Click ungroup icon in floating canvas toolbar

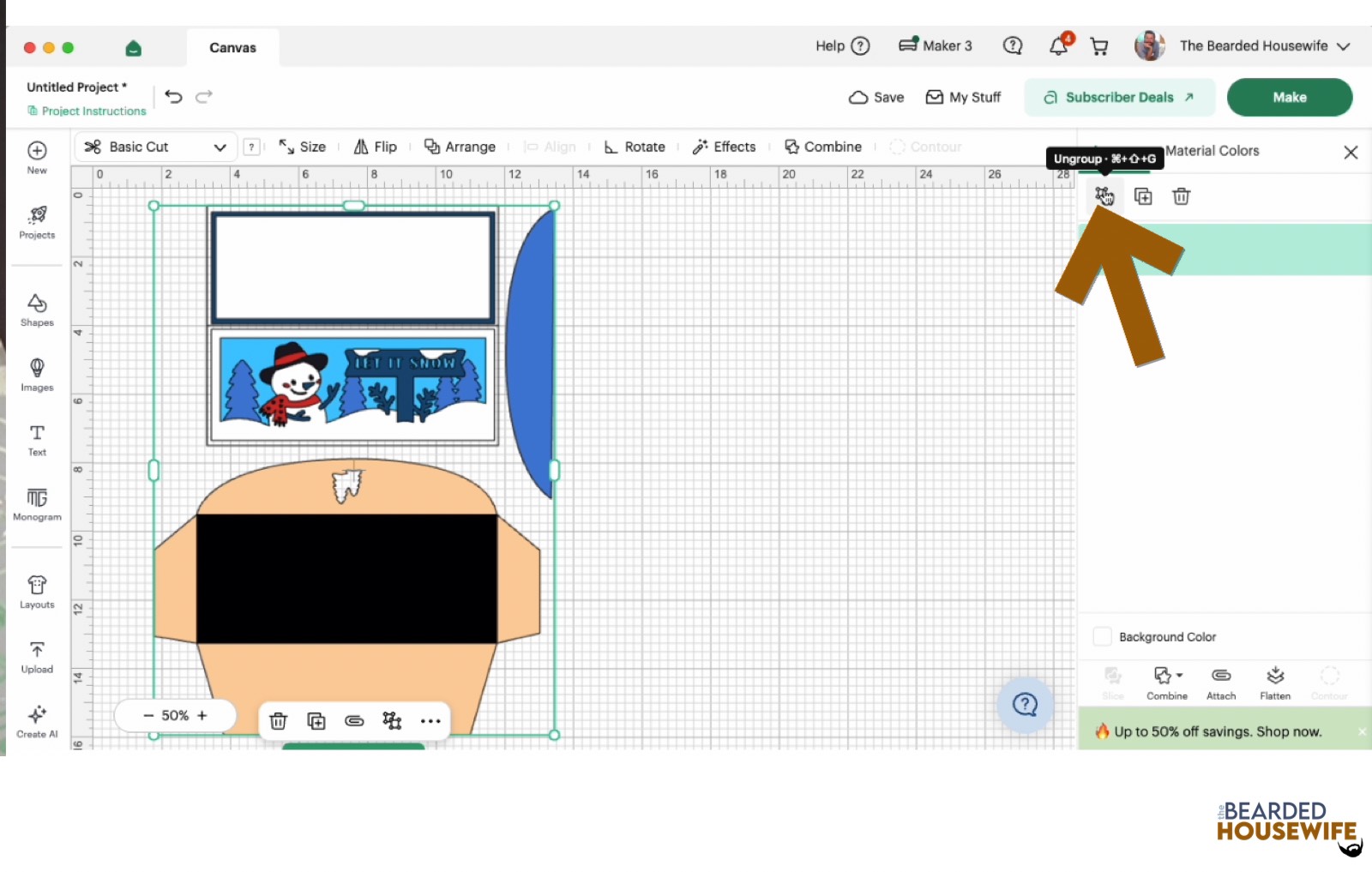(x=392, y=721)
